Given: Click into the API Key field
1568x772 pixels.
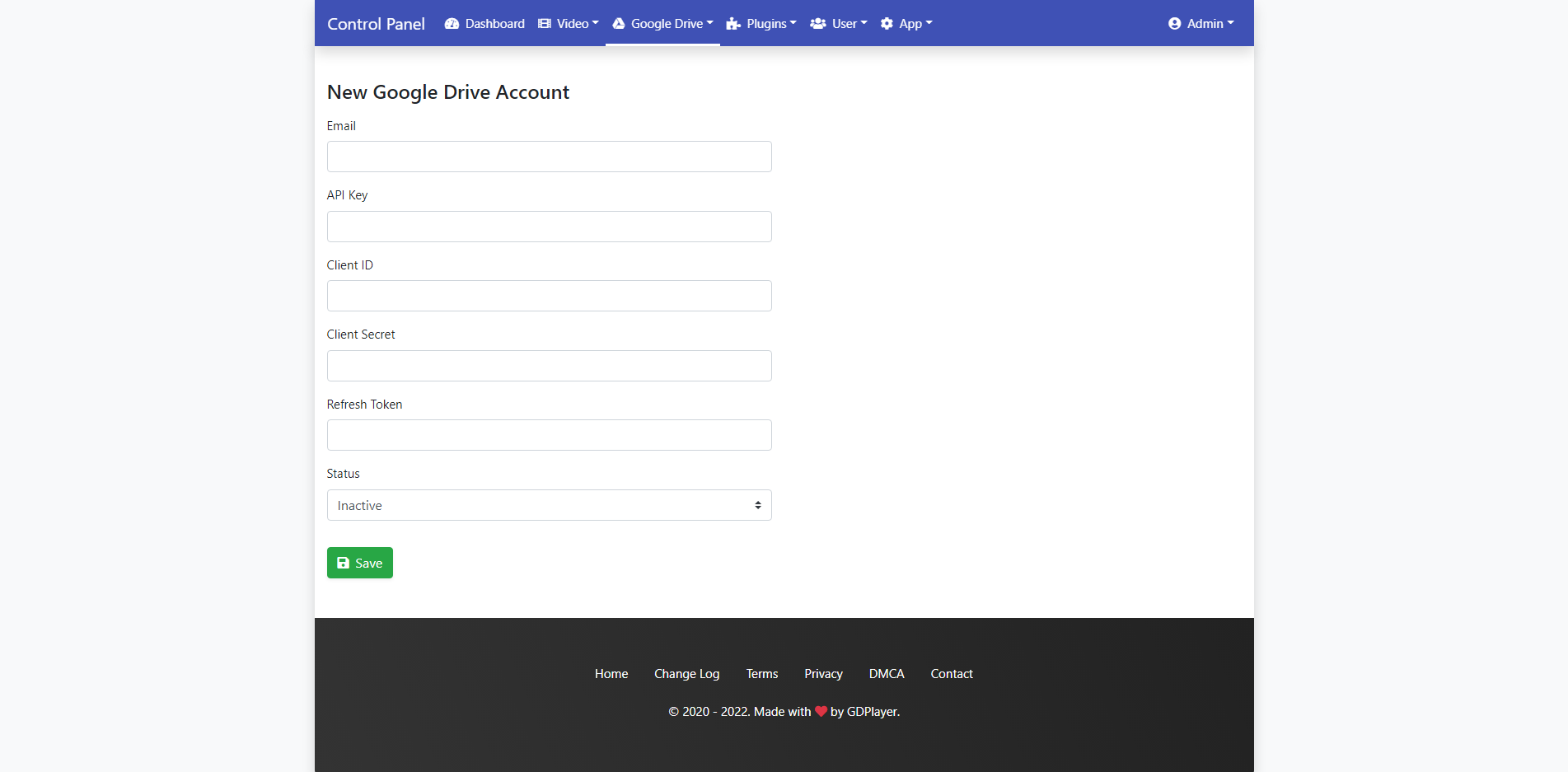Looking at the screenshot, I should [550, 227].
